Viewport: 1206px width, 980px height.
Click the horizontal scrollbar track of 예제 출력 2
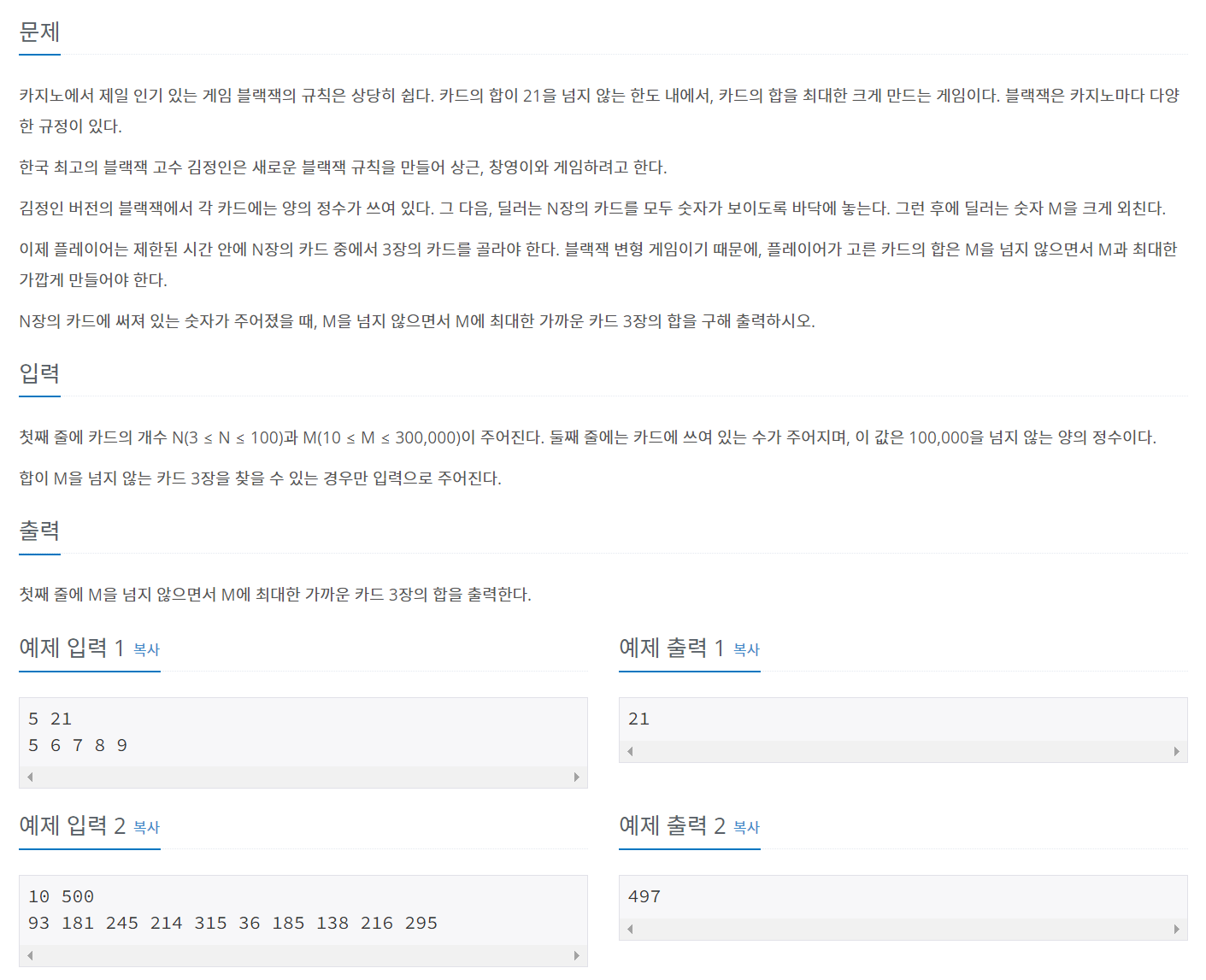tap(903, 929)
